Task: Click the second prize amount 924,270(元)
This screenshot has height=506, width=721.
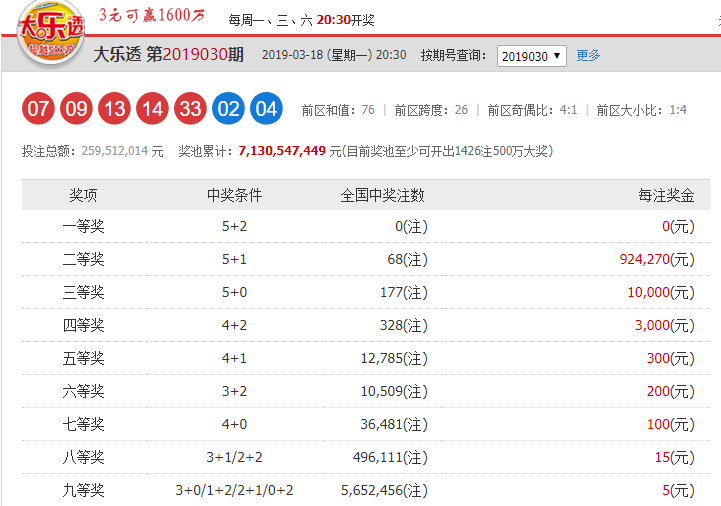Action: (657, 259)
